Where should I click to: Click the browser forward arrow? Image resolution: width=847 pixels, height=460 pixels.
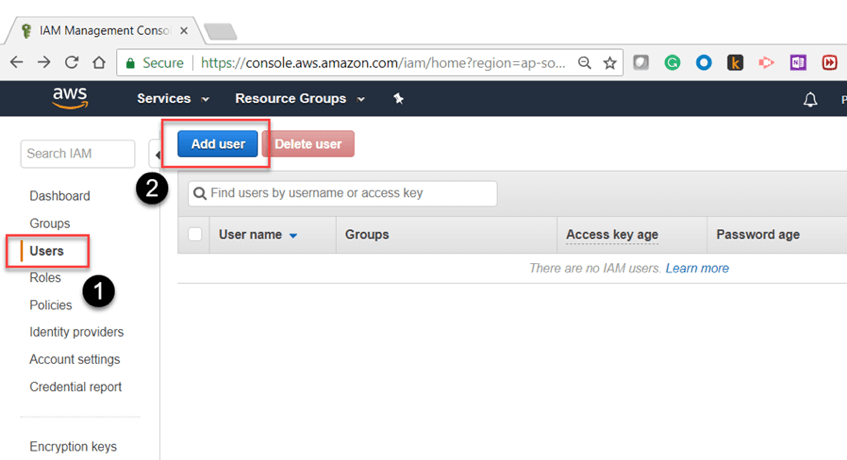coord(44,63)
